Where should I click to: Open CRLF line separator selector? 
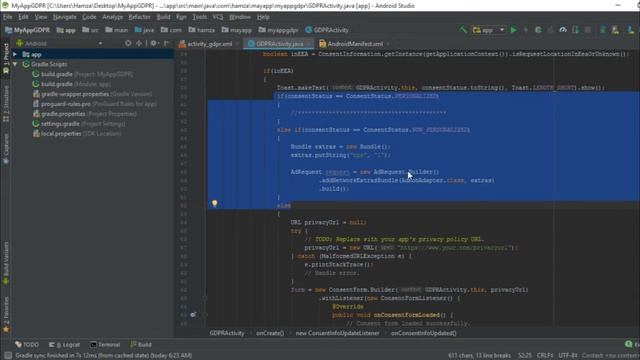[545, 356]
